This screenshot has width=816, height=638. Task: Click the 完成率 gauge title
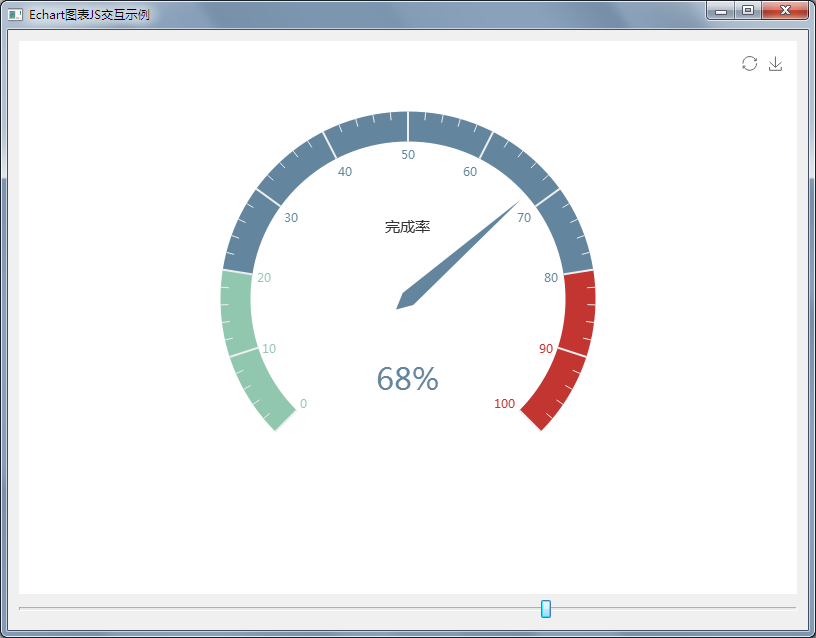[407, 227]
